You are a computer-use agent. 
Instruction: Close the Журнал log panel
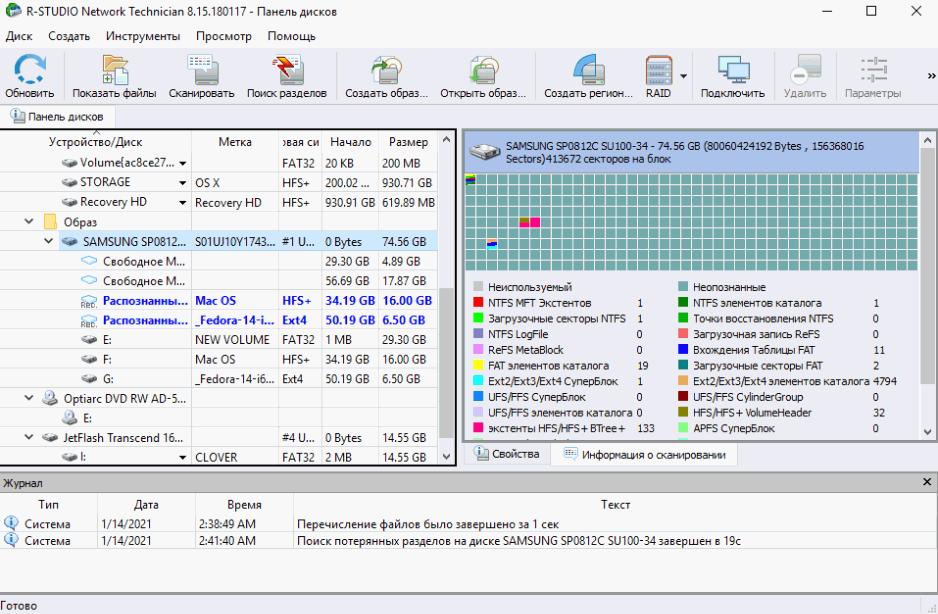[x=925, y=482]
